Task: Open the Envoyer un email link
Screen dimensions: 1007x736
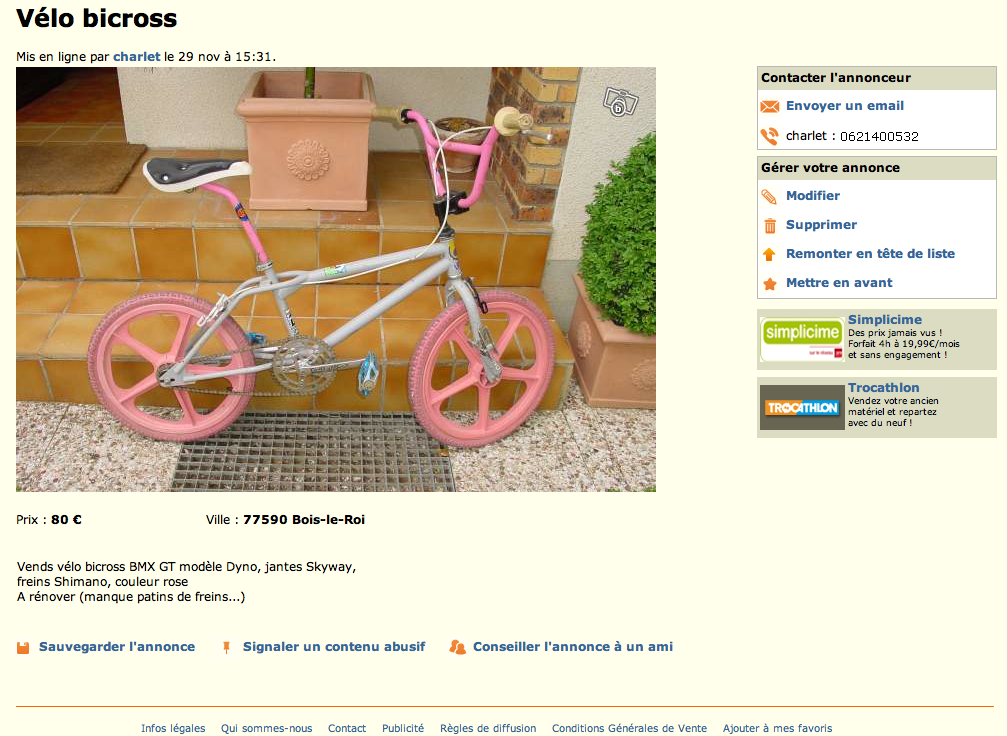Action: click(x=845, y=106)
